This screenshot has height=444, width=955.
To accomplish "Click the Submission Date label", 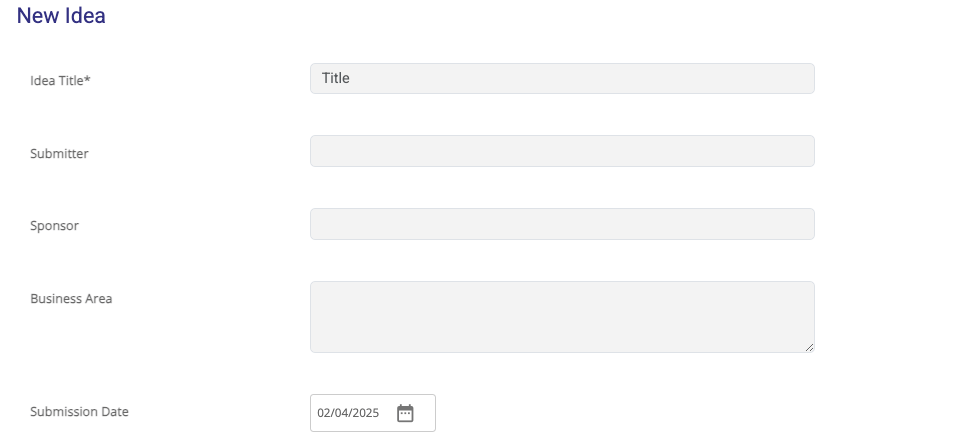I will coord(79,411).
